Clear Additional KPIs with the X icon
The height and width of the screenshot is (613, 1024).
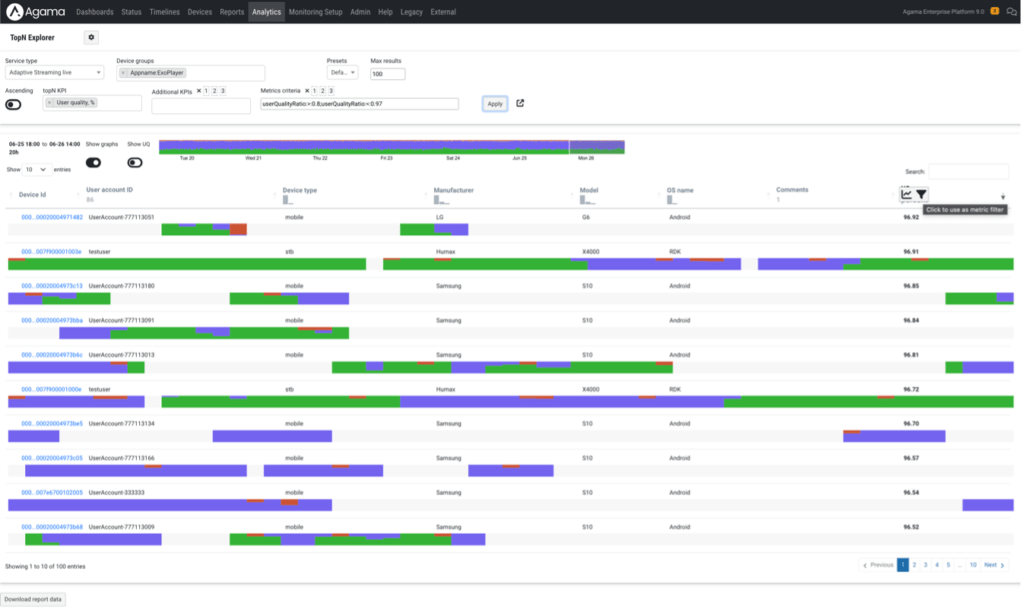199,91
